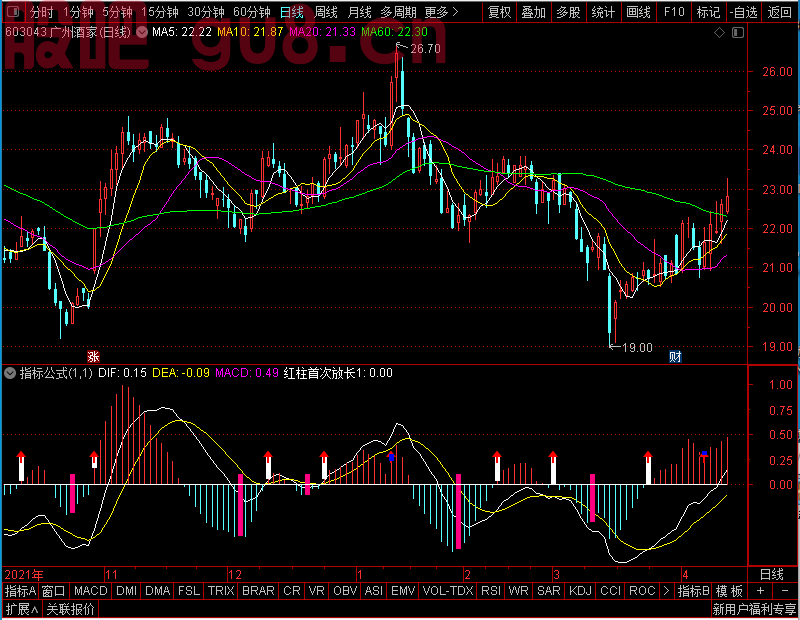The image size is (800, 620).
Task: Select the CR indicator tab
Action: [292, 591]
